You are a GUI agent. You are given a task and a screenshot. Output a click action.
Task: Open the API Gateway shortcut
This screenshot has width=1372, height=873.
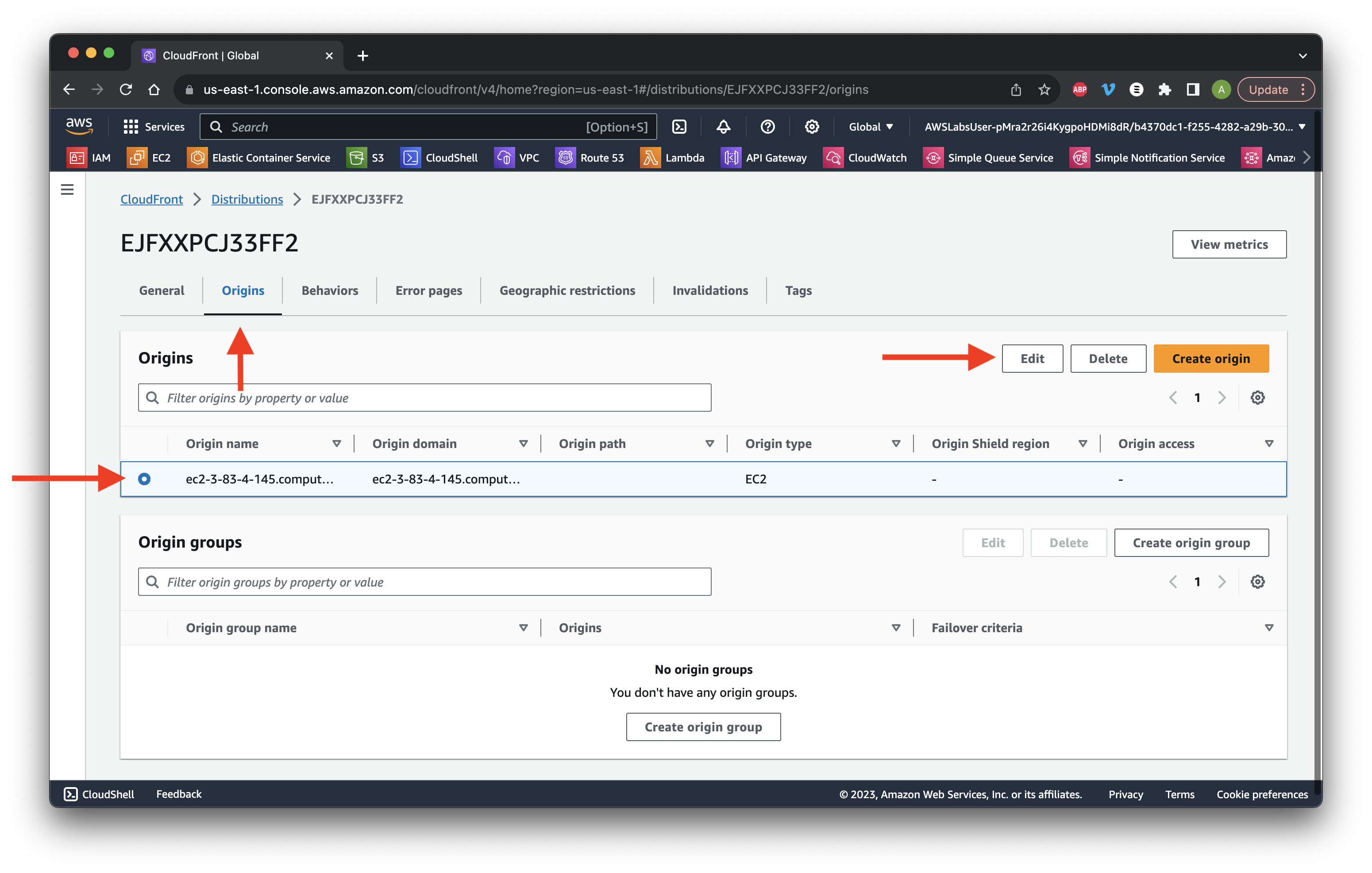tap(764, 158)
